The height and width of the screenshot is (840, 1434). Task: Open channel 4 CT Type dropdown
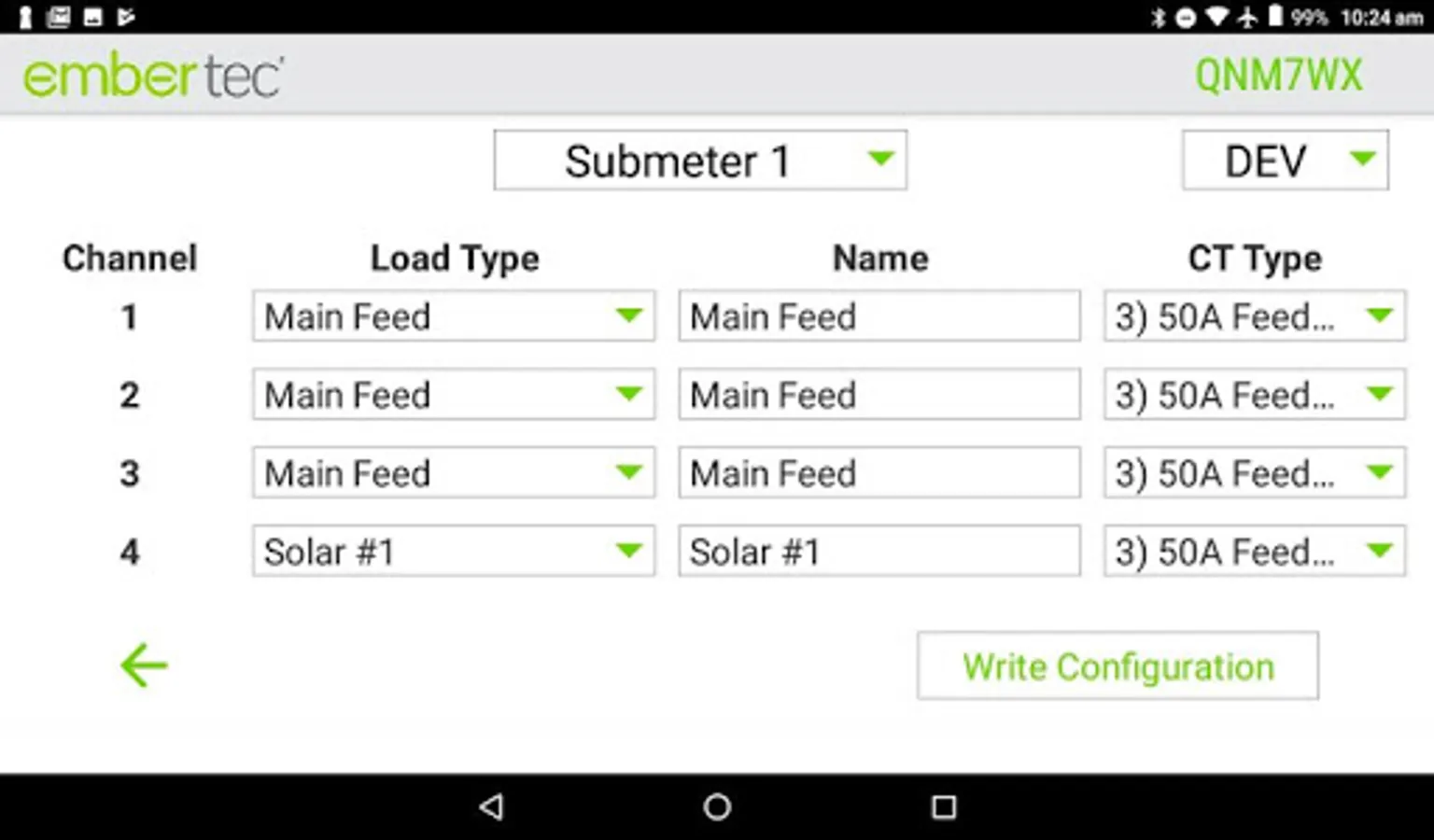point(1254,552)
